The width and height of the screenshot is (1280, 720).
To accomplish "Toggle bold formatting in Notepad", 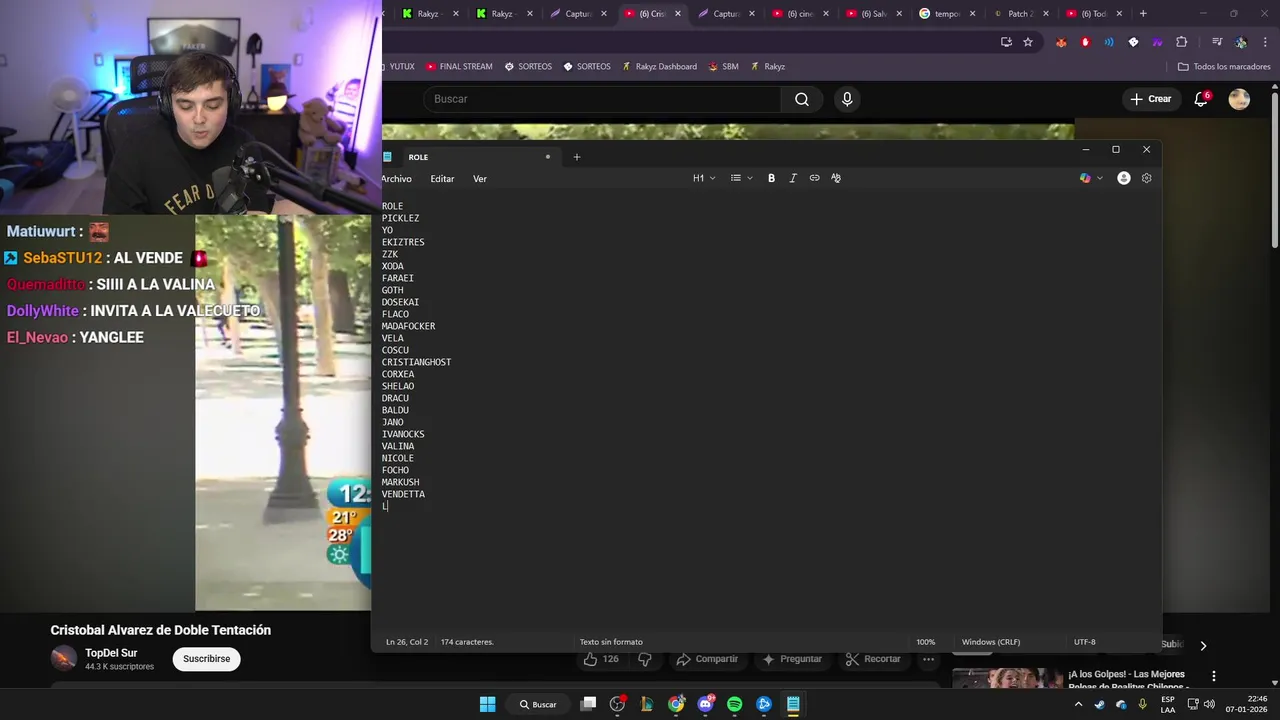I will point(771,178).
